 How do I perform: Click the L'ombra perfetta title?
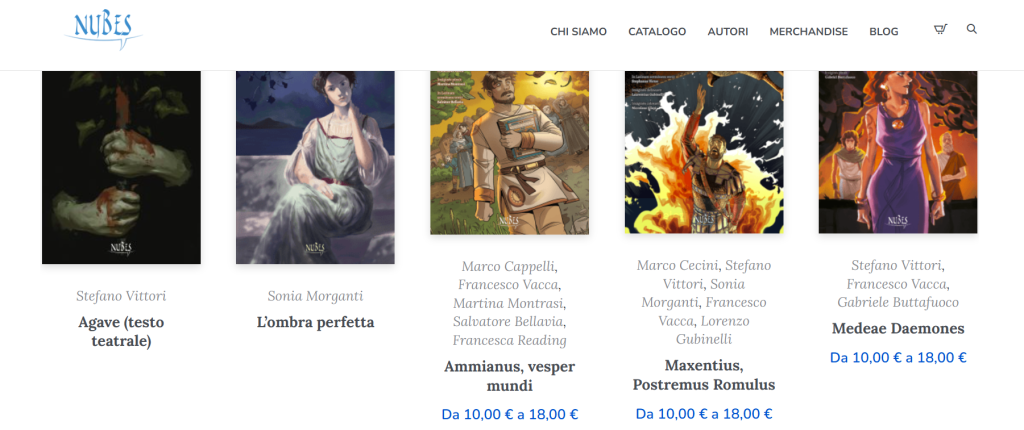[315, 322]
